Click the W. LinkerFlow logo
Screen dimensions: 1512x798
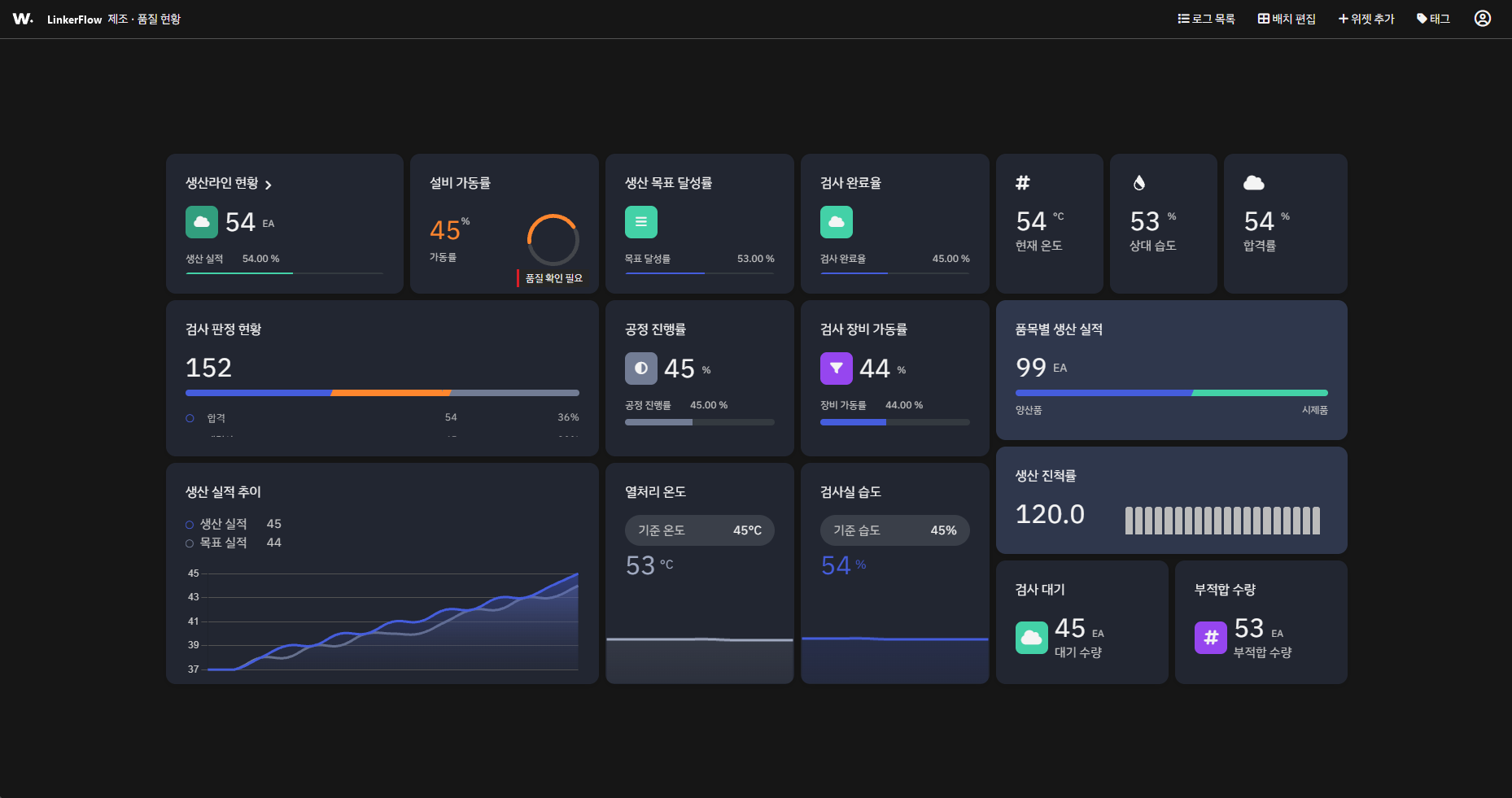[23, 19]
